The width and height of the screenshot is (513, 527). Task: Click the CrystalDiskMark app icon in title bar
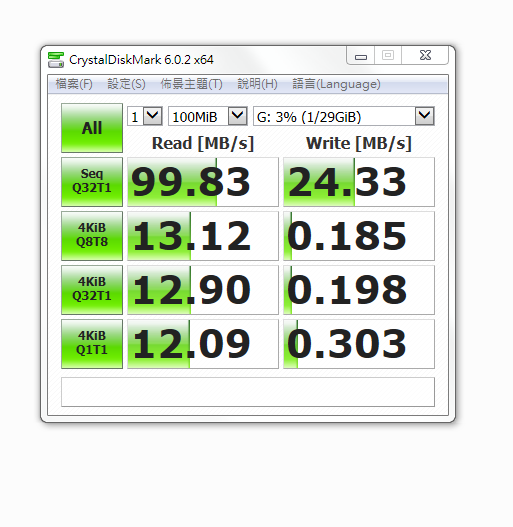click(56, 60)
